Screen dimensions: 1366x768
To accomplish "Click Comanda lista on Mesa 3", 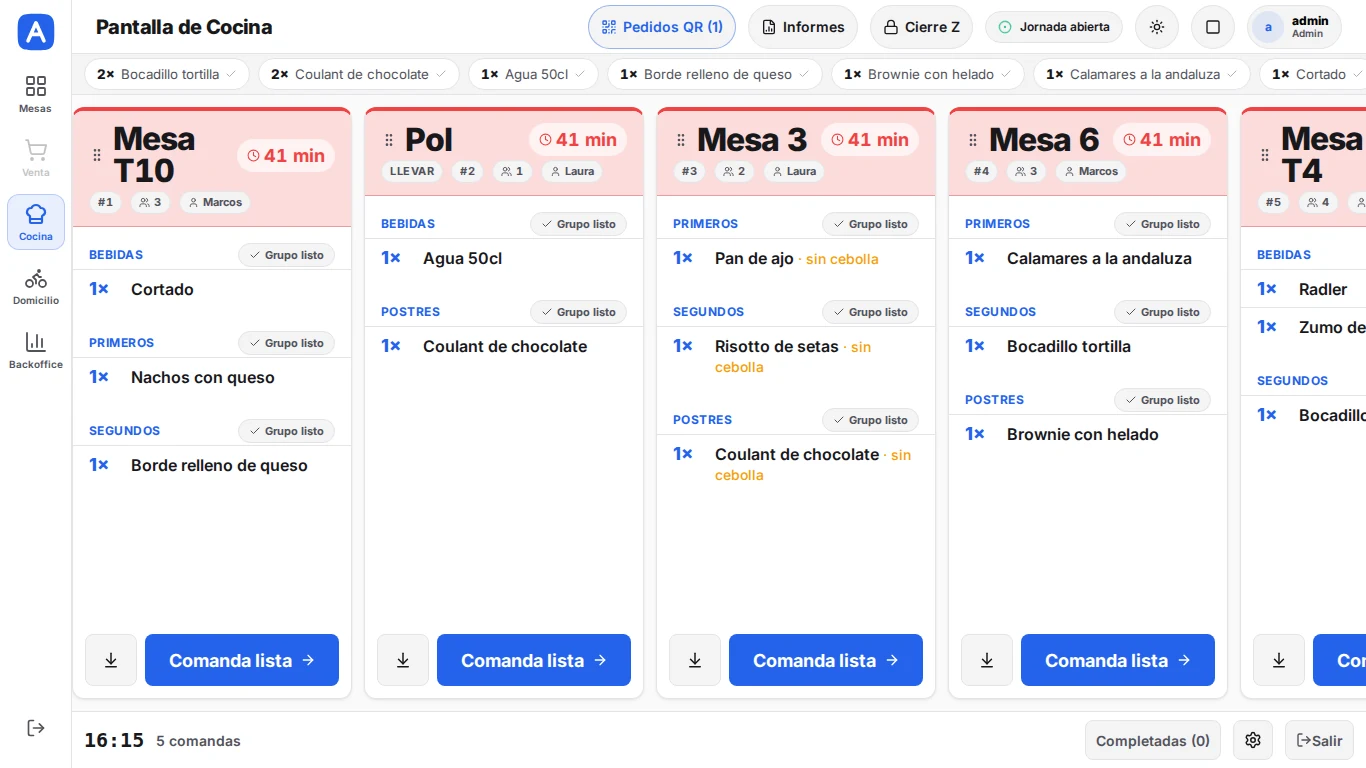I will point(826,660).
